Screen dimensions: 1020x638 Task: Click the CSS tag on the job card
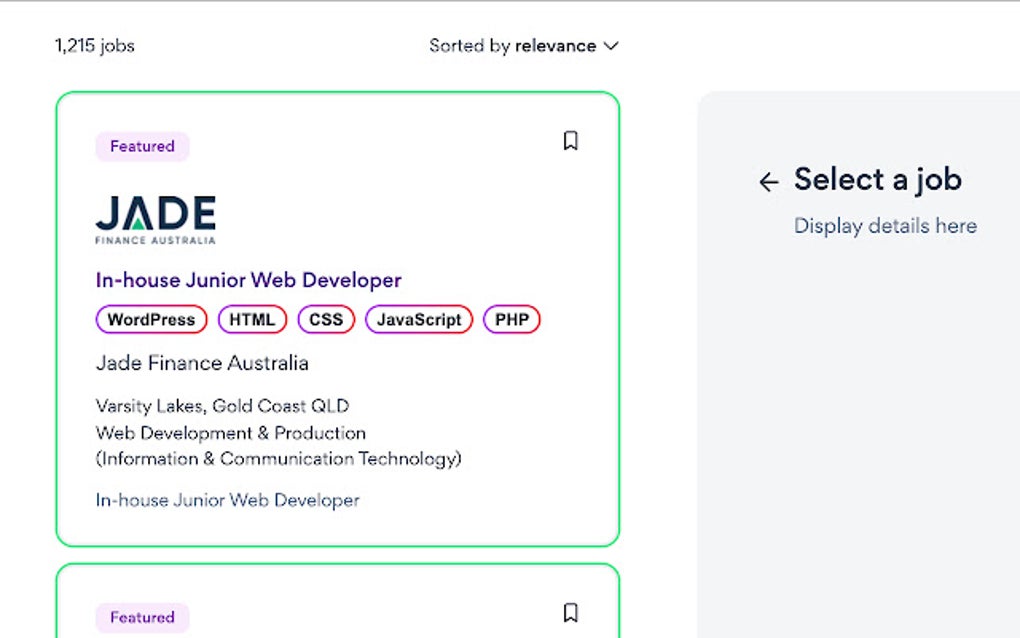325,319
